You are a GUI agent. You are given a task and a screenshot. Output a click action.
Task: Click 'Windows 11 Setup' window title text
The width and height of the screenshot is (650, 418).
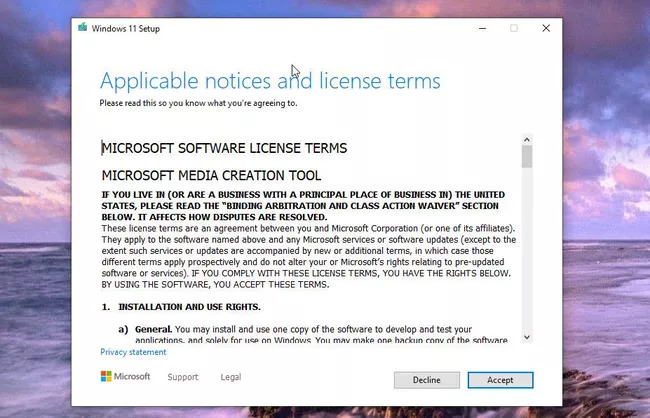tap(126, 29)
